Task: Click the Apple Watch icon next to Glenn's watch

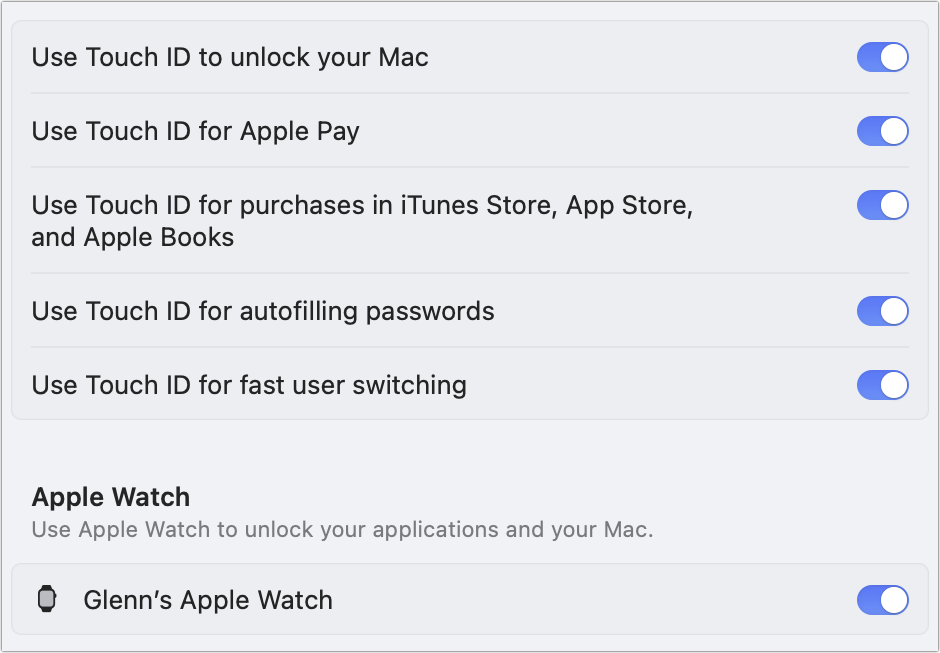Action: [48, 600]
